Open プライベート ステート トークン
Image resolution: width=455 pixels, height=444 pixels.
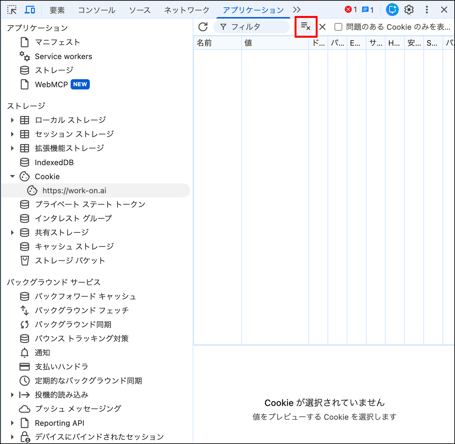90,204
